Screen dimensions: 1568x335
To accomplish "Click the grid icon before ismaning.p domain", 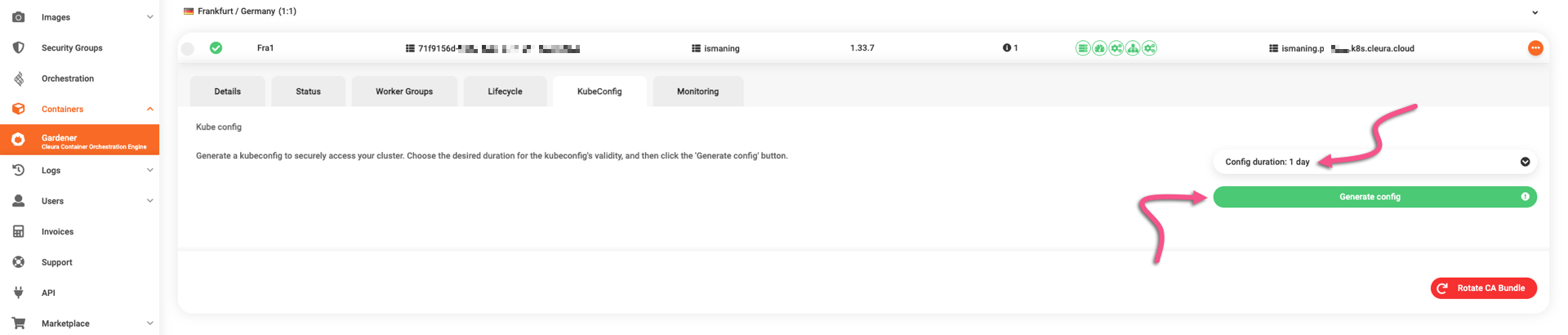I will tap(1273, 48).
